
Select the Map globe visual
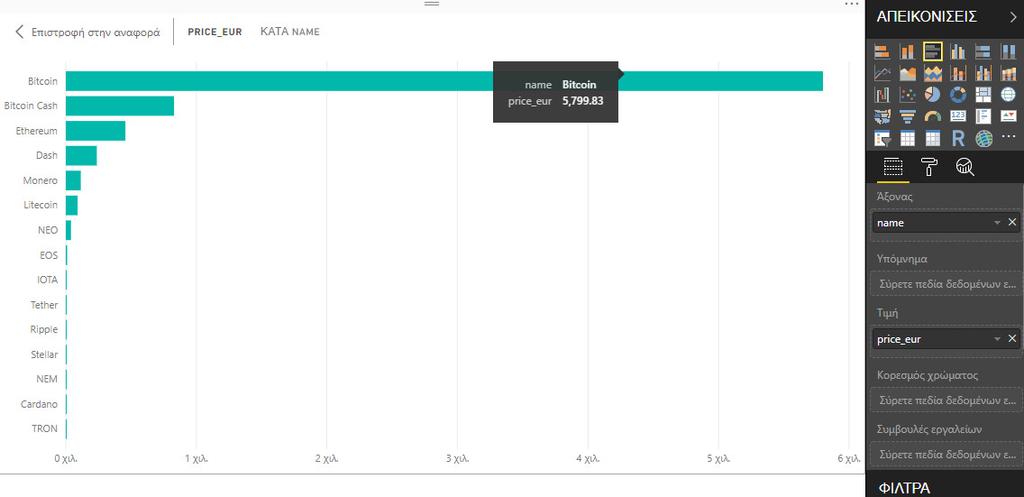coord(1008,95)
